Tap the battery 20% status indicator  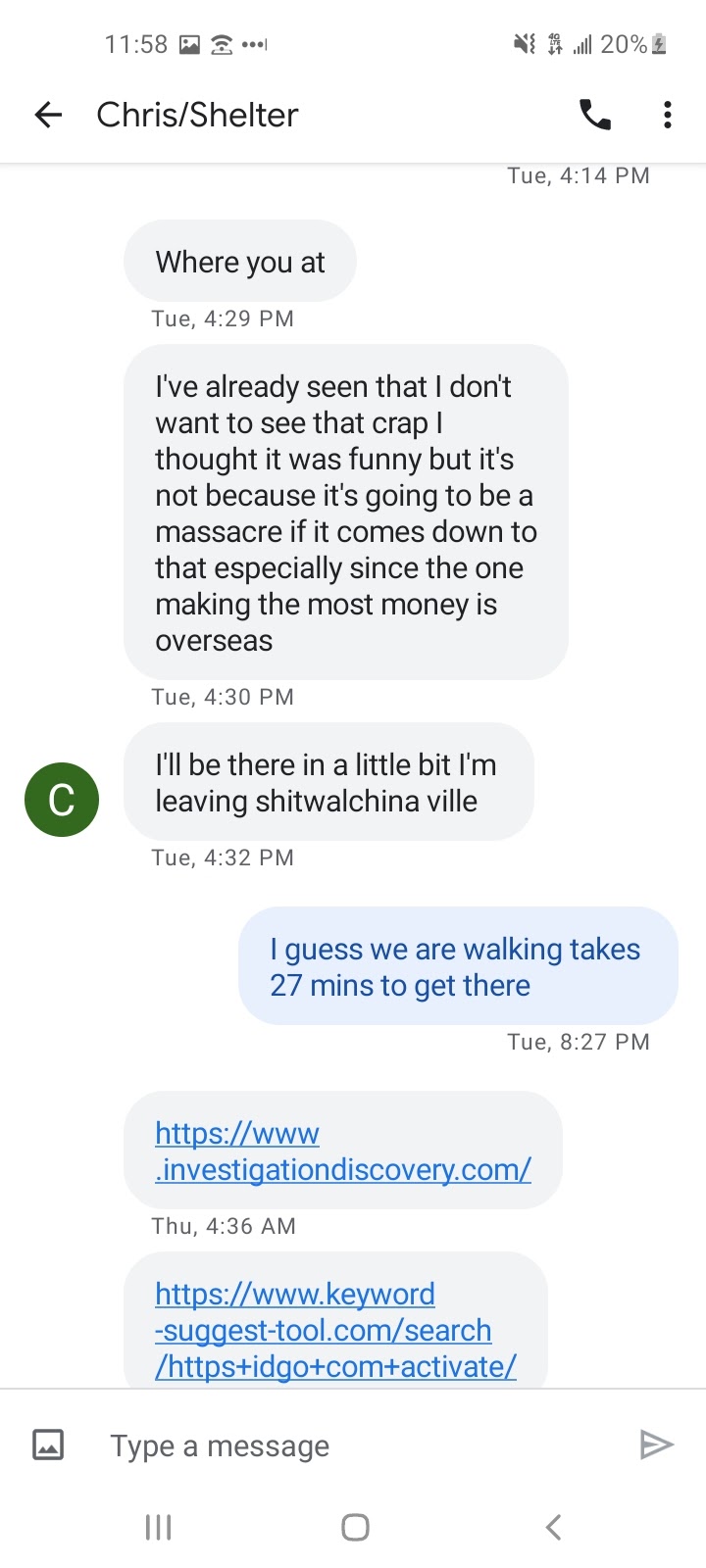pyautogui.click(x=633, y=44)
